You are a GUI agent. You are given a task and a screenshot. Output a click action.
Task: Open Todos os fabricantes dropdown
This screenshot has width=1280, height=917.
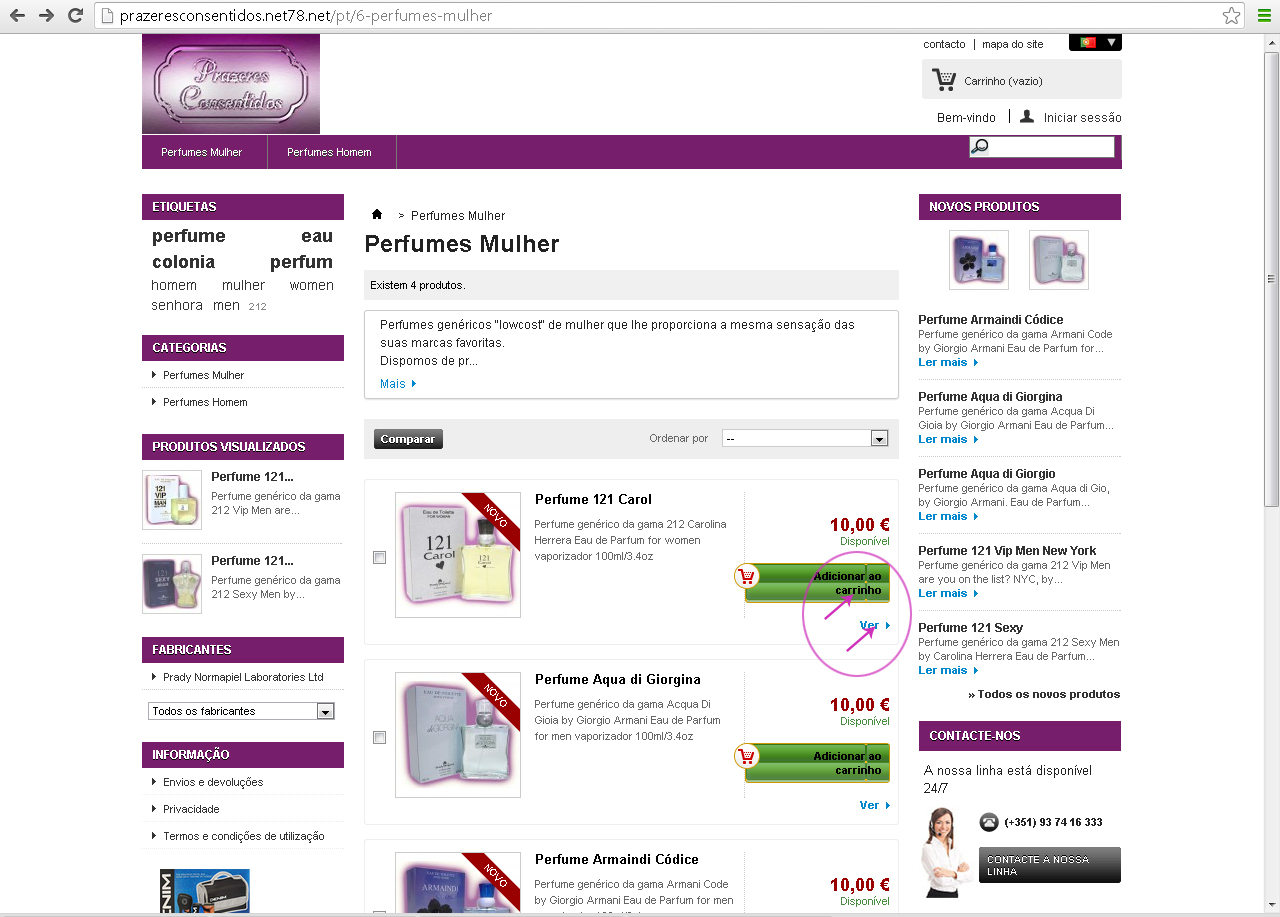tap(241, 711)
